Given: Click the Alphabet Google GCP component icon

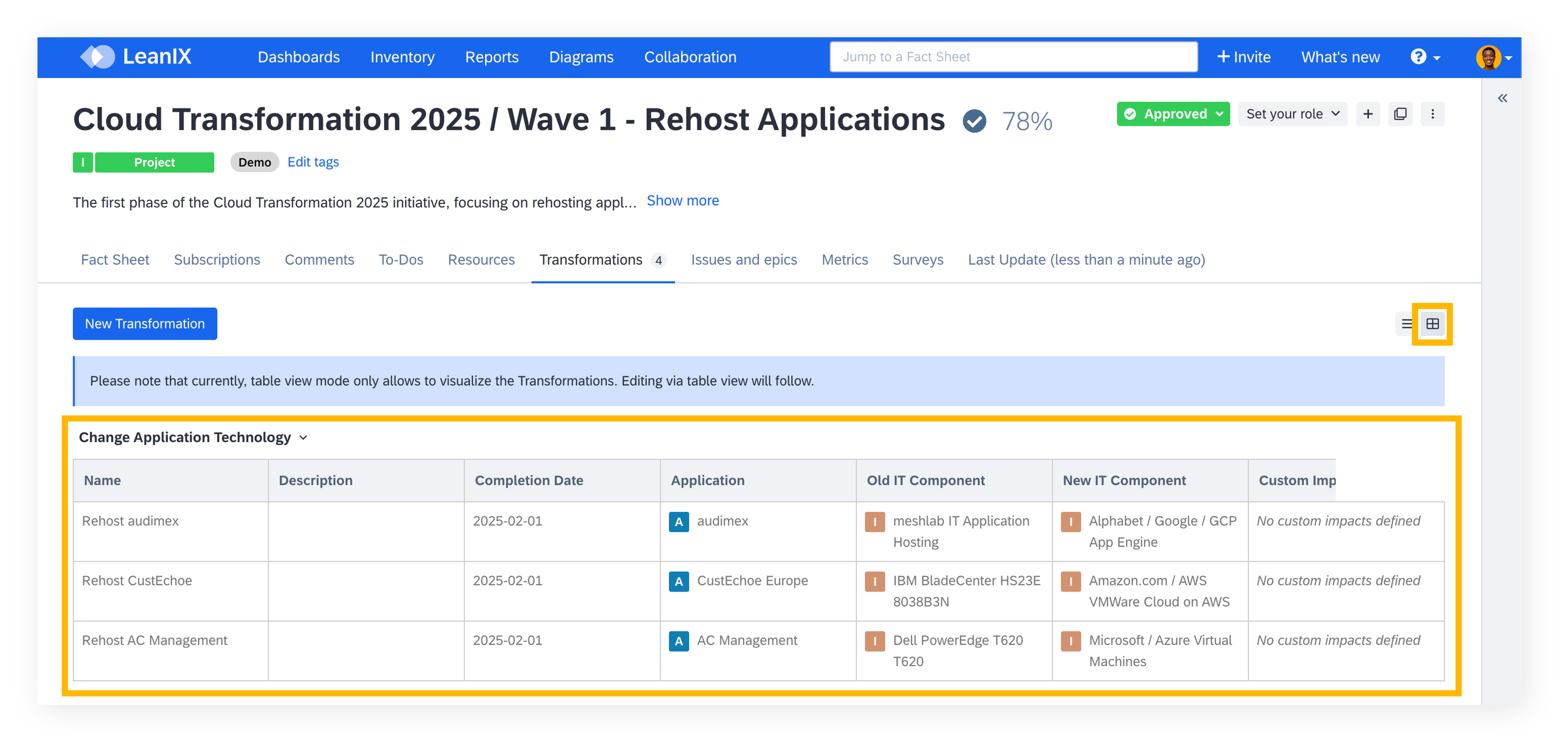Looking at the screenshot, I should (1071, 521).
